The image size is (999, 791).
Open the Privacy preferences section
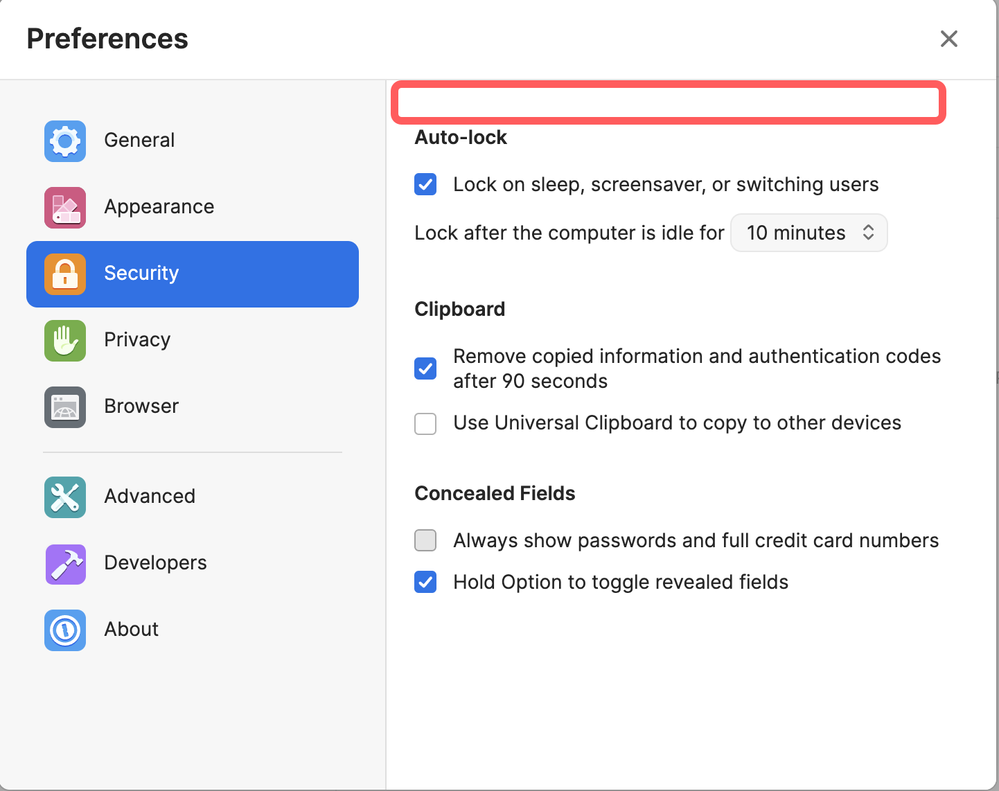137,340
